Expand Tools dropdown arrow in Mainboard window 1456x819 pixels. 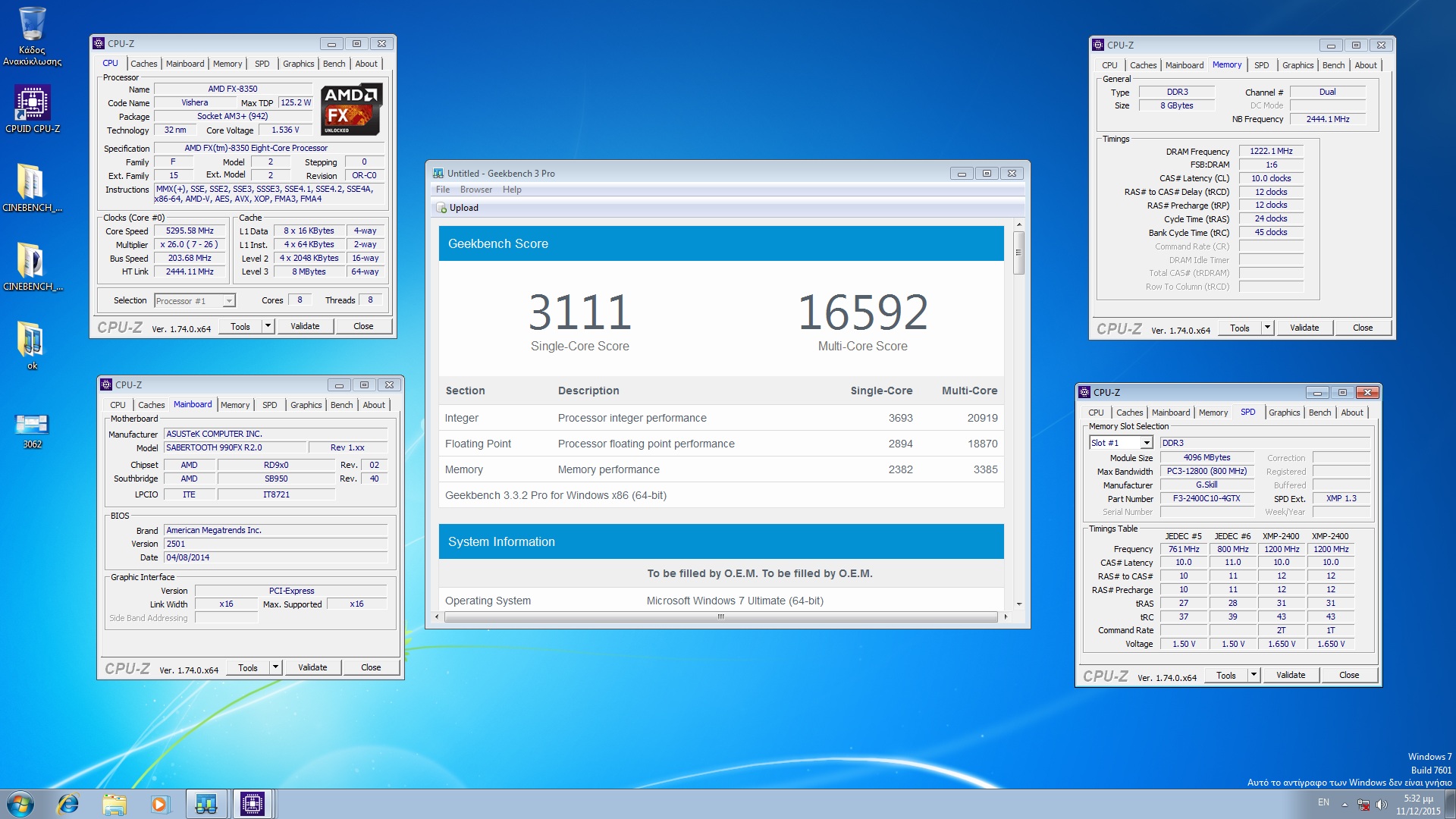point(275,667)
